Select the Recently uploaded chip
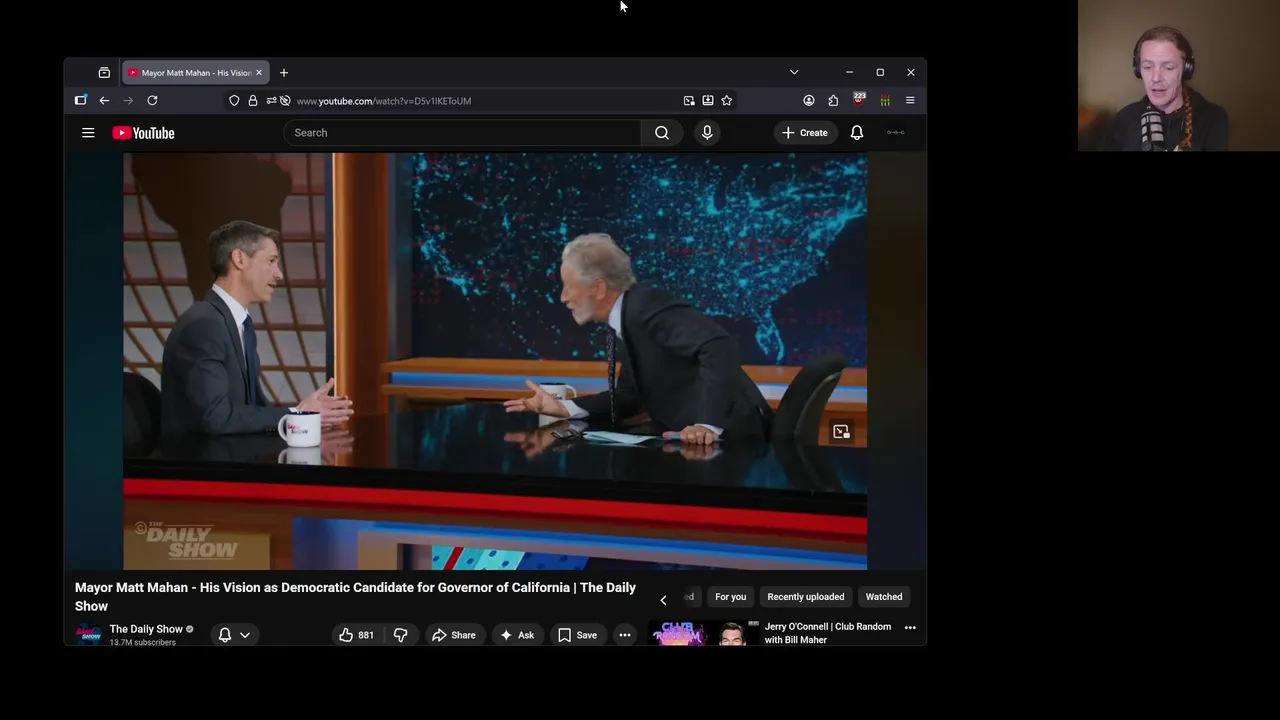The image size is (1280, 720). pyautogui.click(x=806, y=597)
